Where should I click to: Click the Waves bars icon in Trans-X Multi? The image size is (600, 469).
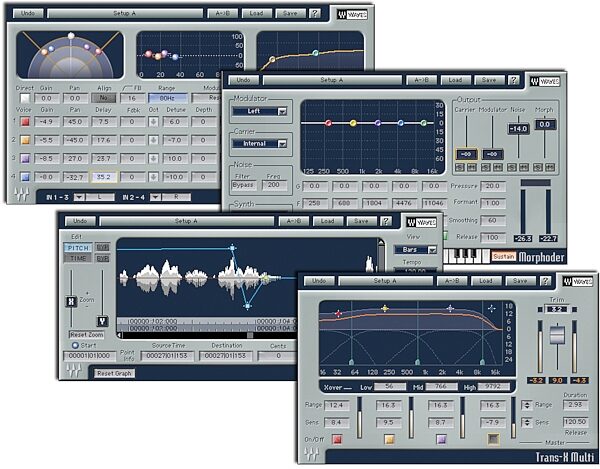tap(312, 454)
